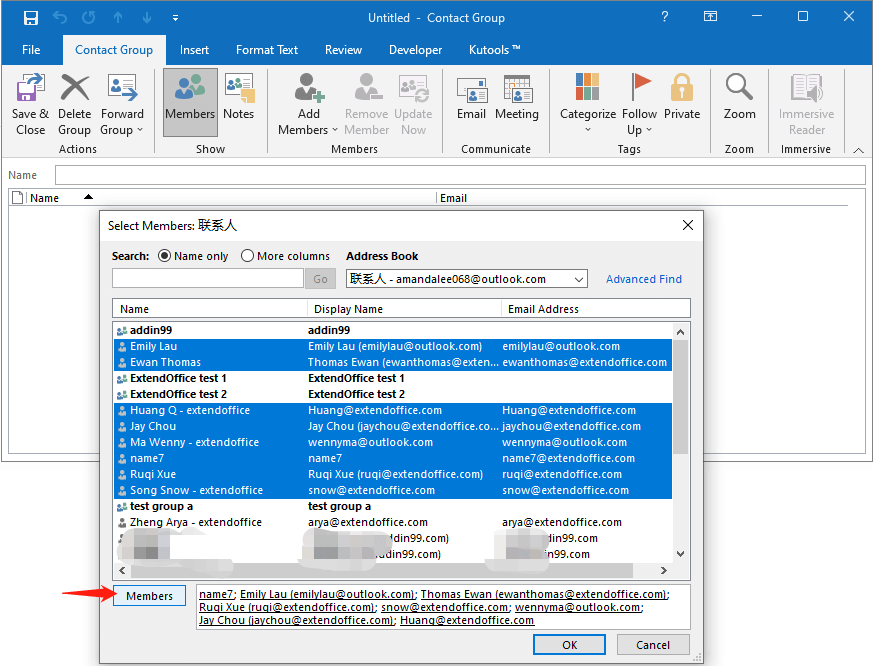Click Cancel in Select Members dialog
Screen dimensions: 873x666
coord(653,645)
